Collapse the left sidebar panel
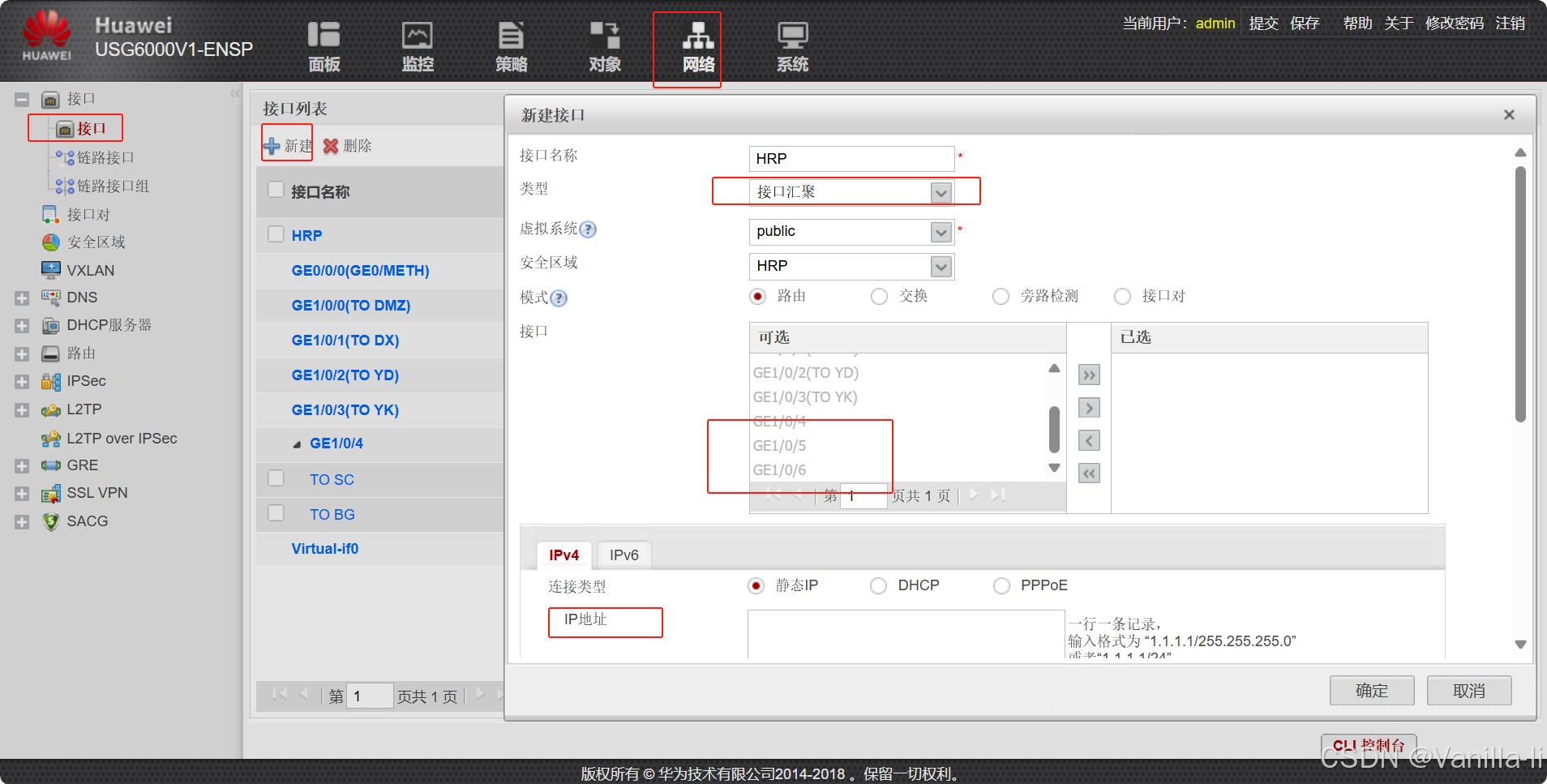The width and height of the screenshot is (1547, 784). point(234,94)
